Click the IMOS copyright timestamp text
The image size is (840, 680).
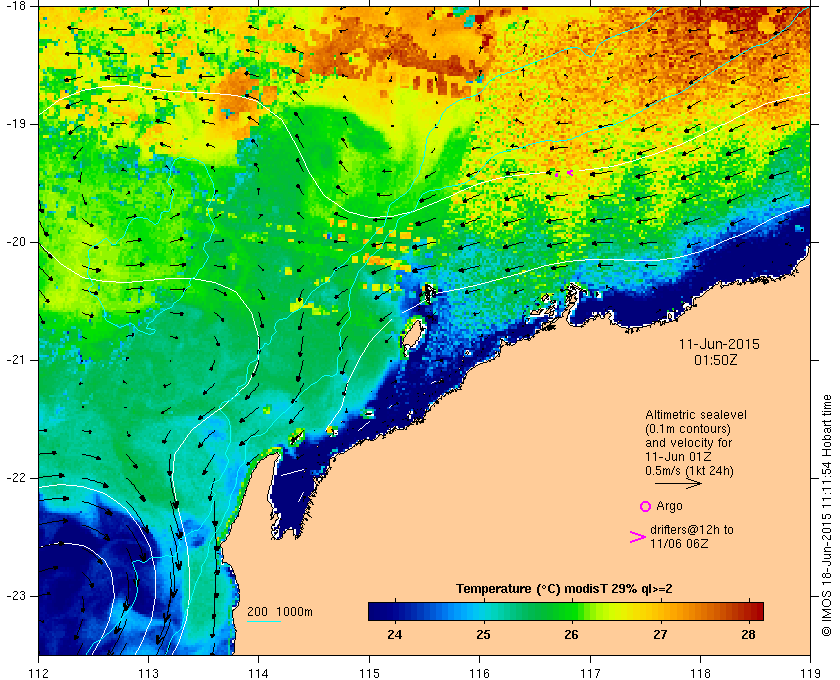click(826, 515)
